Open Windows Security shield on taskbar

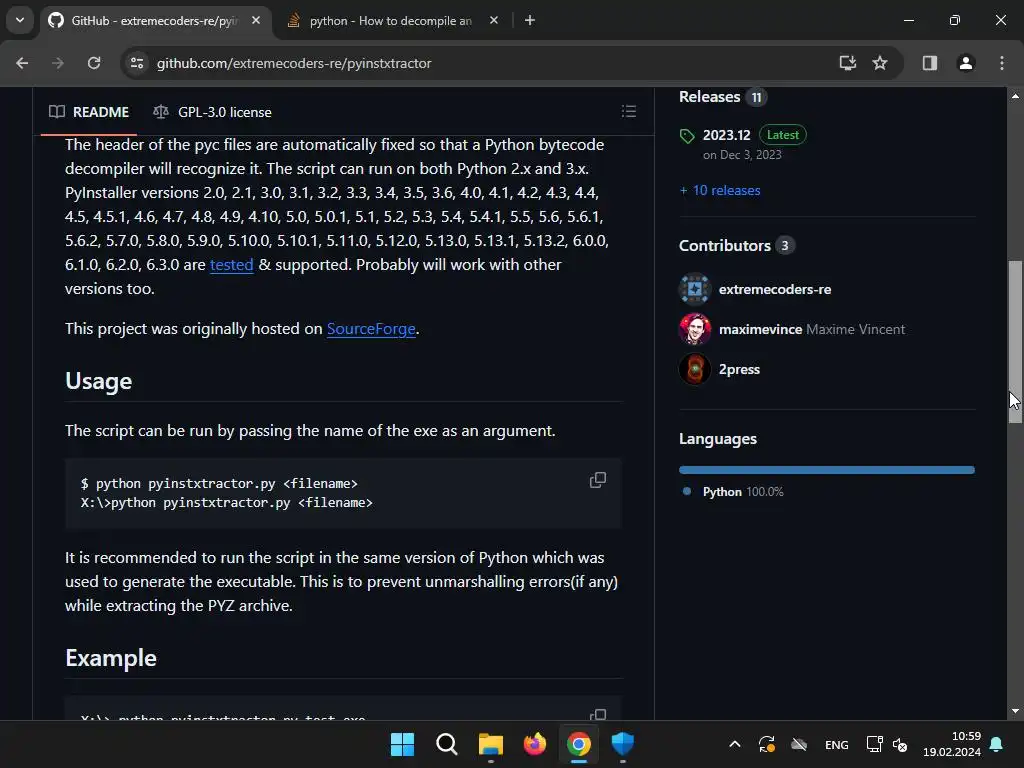tap(622, 744)
